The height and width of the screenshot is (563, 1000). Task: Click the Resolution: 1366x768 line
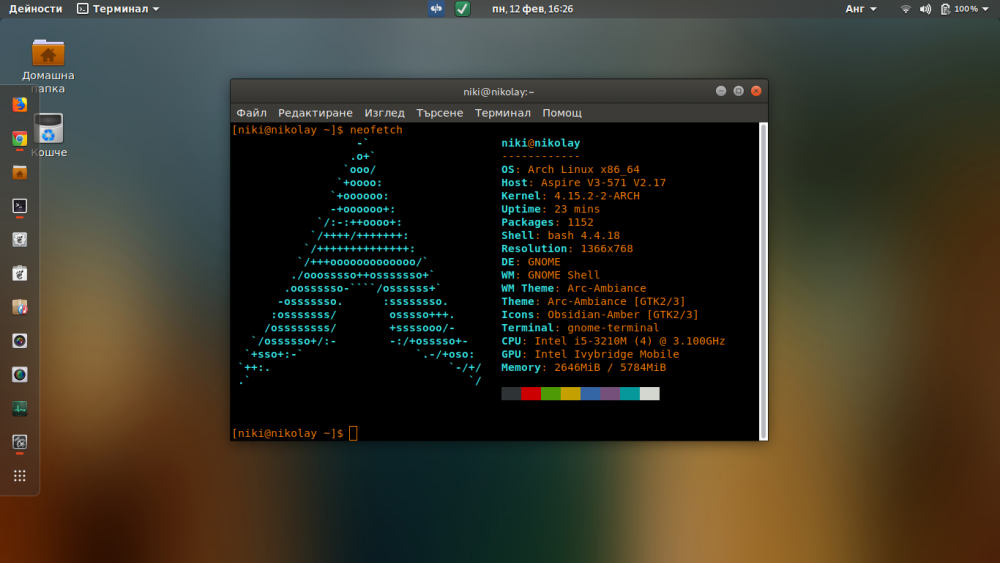pyautogui.click(x=567, y=249)
